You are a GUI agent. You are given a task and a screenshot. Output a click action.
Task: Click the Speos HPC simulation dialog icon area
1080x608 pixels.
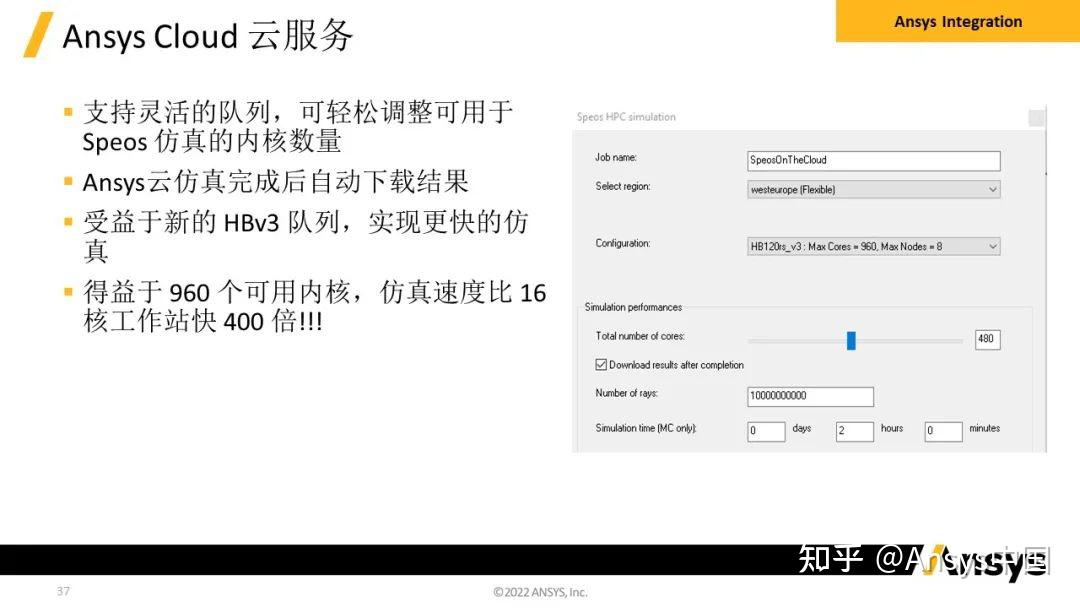[1035, 117]
